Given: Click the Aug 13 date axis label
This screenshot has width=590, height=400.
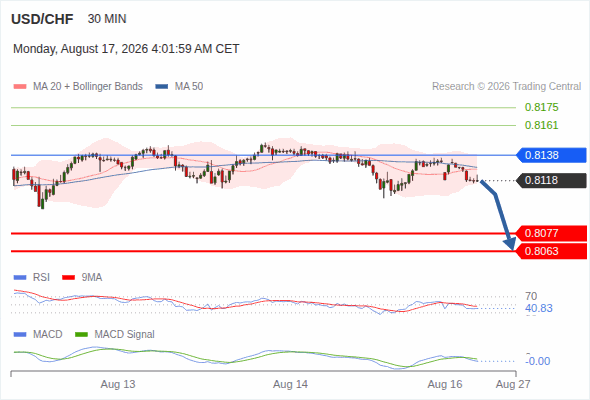Looking at the screenshot, I should click(118, 385).
